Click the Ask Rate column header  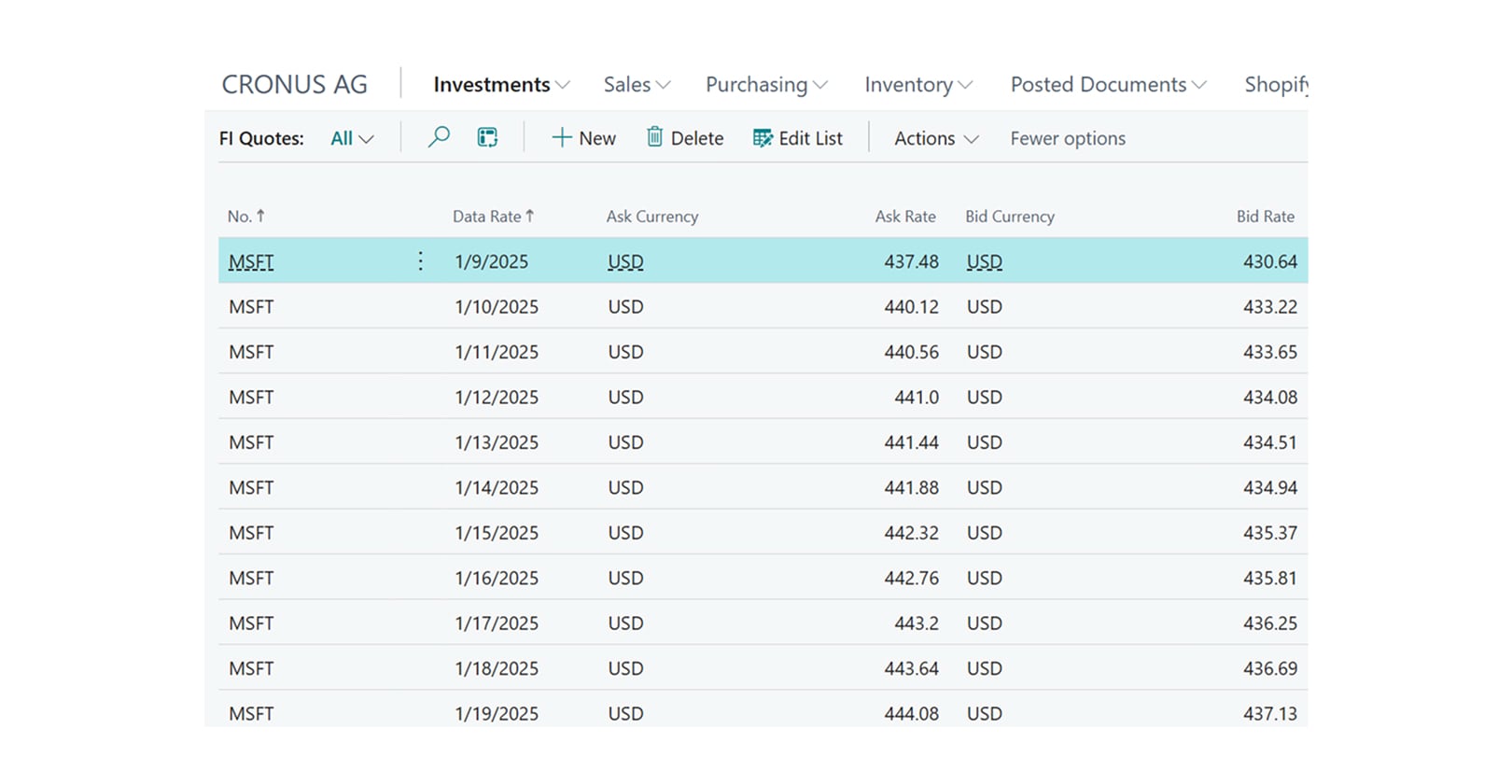(x=905, y=217)
